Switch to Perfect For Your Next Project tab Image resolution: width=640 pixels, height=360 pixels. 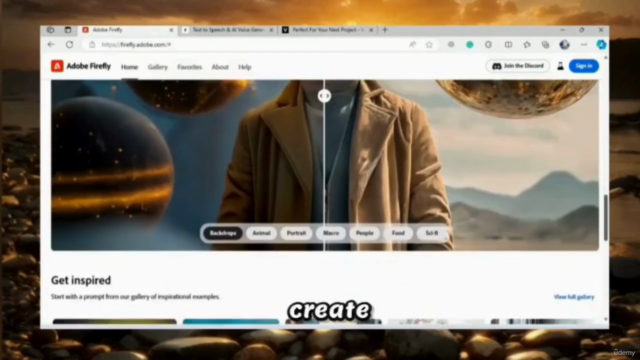(x=328, y=30)
